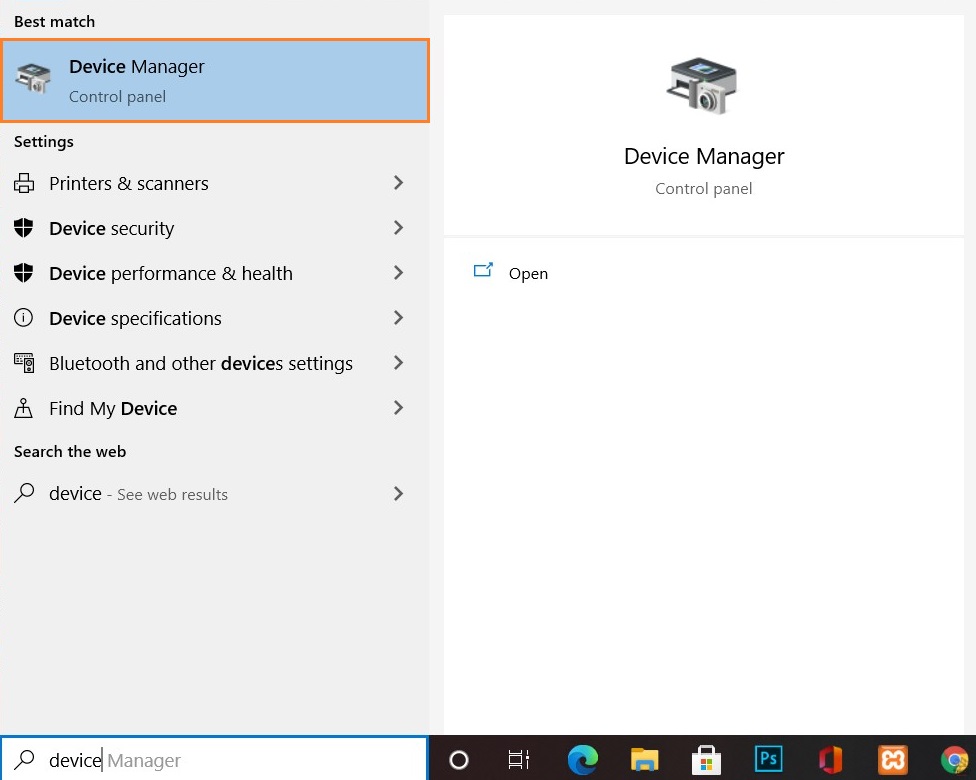Expand Bluetooth and other devices settings
Image resolution: width=976 pixels, height=780 pixels.
[x=200, y=363]
